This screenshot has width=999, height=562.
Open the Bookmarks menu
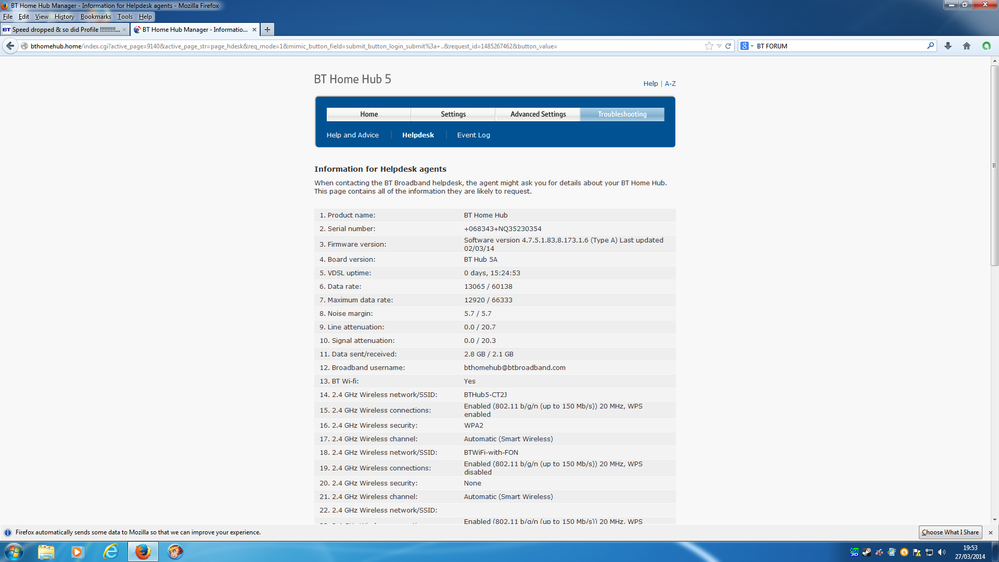(96, 17)
